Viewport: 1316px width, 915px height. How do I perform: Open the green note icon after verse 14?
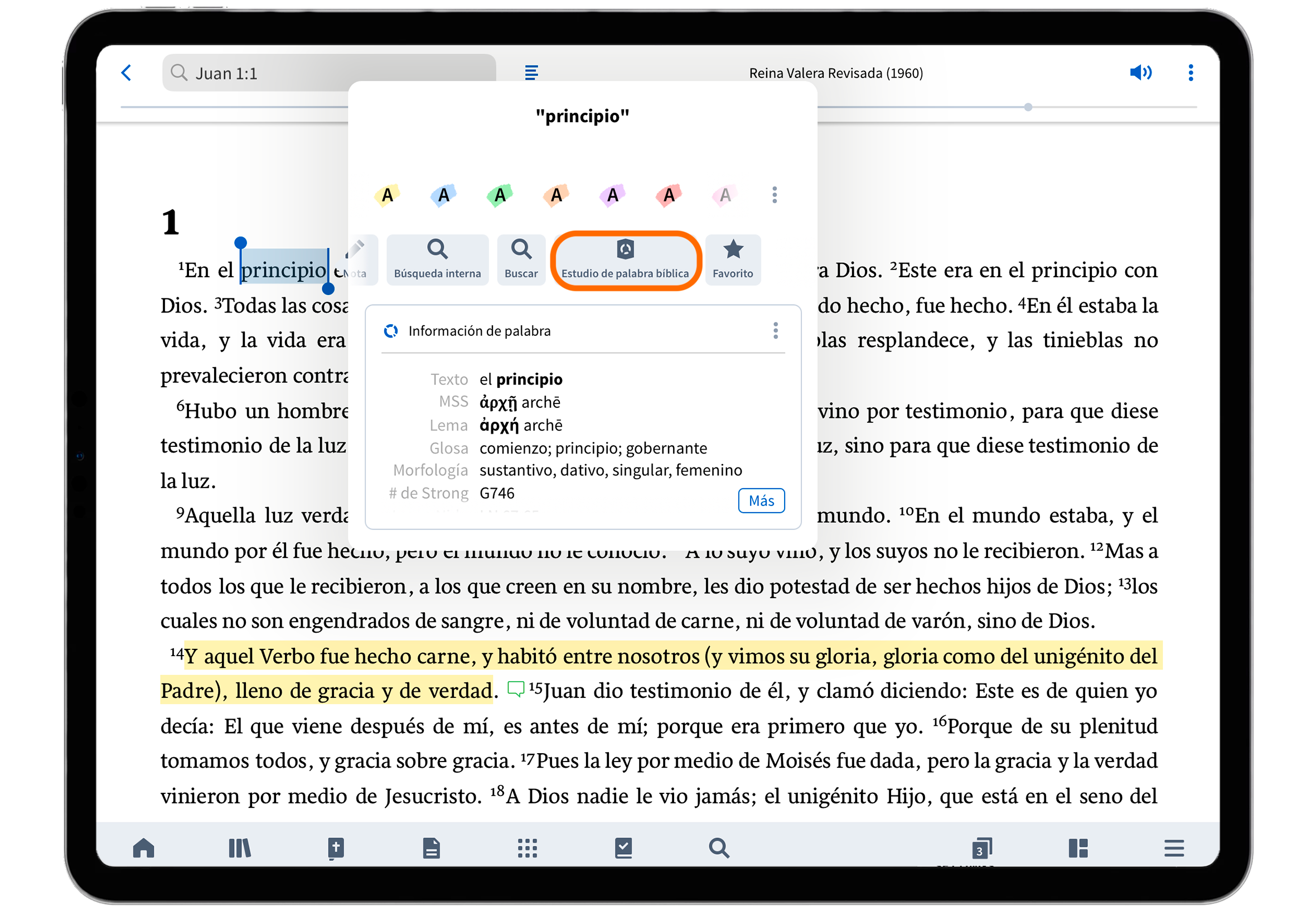coord(516,689)
